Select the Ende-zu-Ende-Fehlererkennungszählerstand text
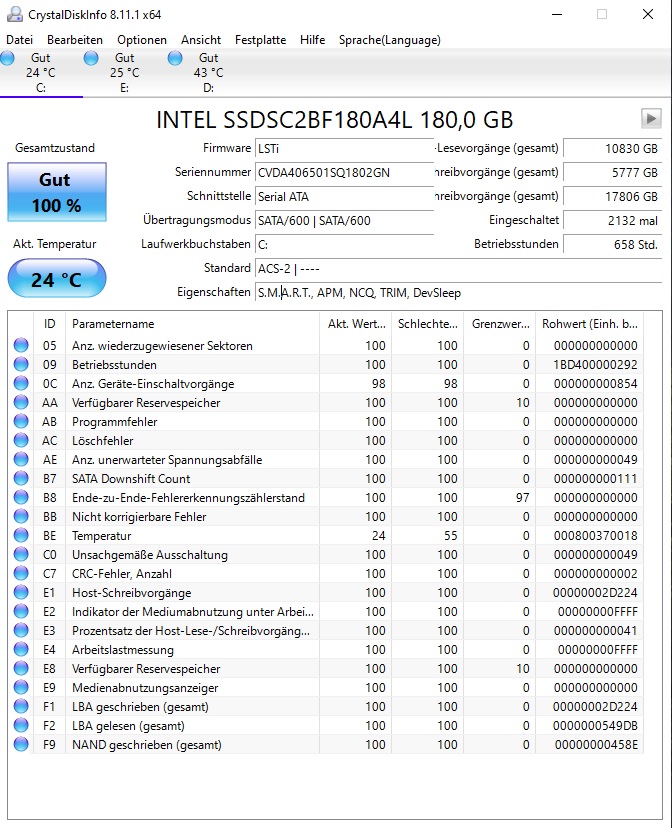The height and width of the screenshot is (828, 672). tap(188, 498)
